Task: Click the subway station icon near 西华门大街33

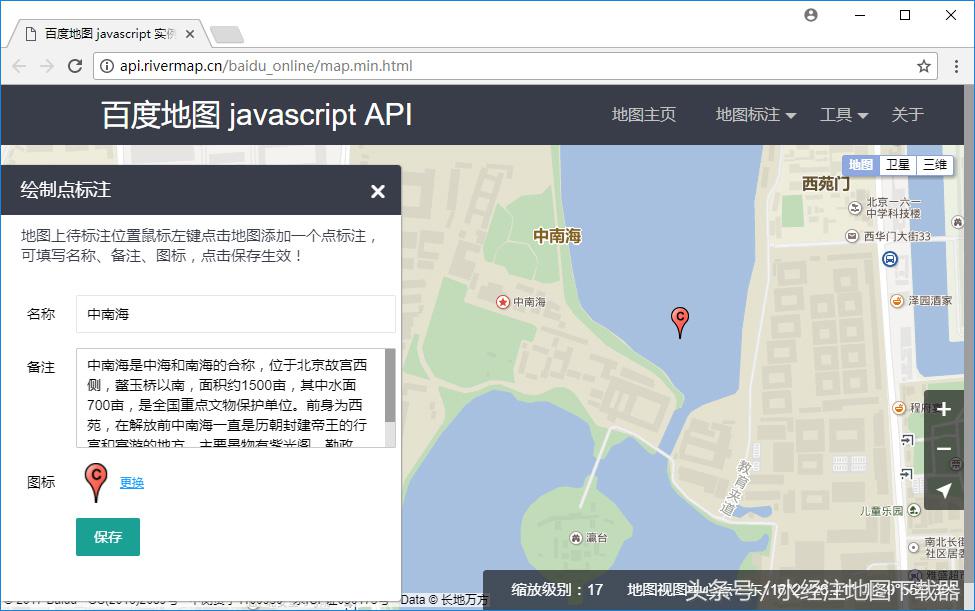Action: click(890, 258)
